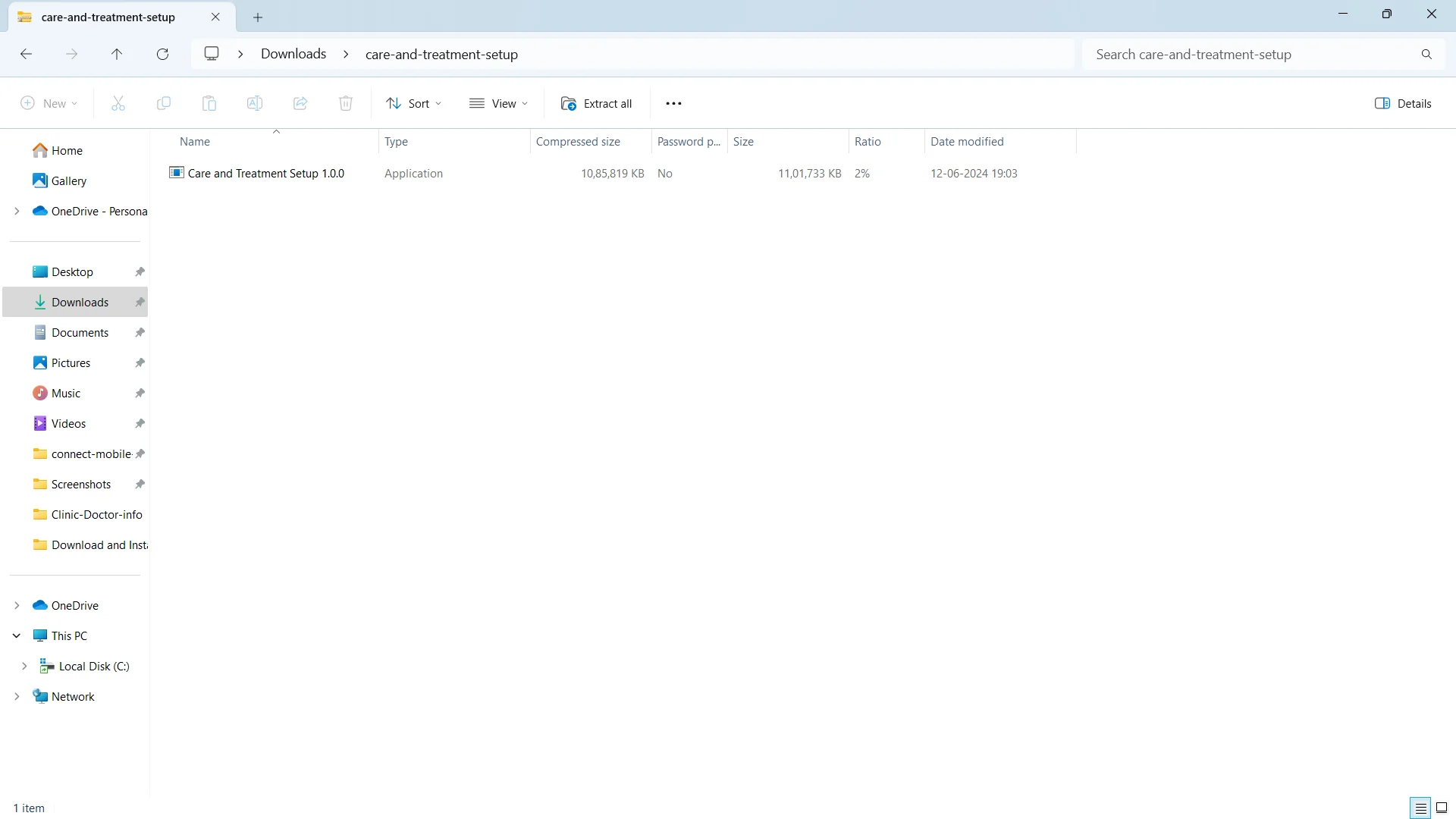Open Clinic-Doctor-info folder in sidebar

pyautogui.click(x=96, y=515)
